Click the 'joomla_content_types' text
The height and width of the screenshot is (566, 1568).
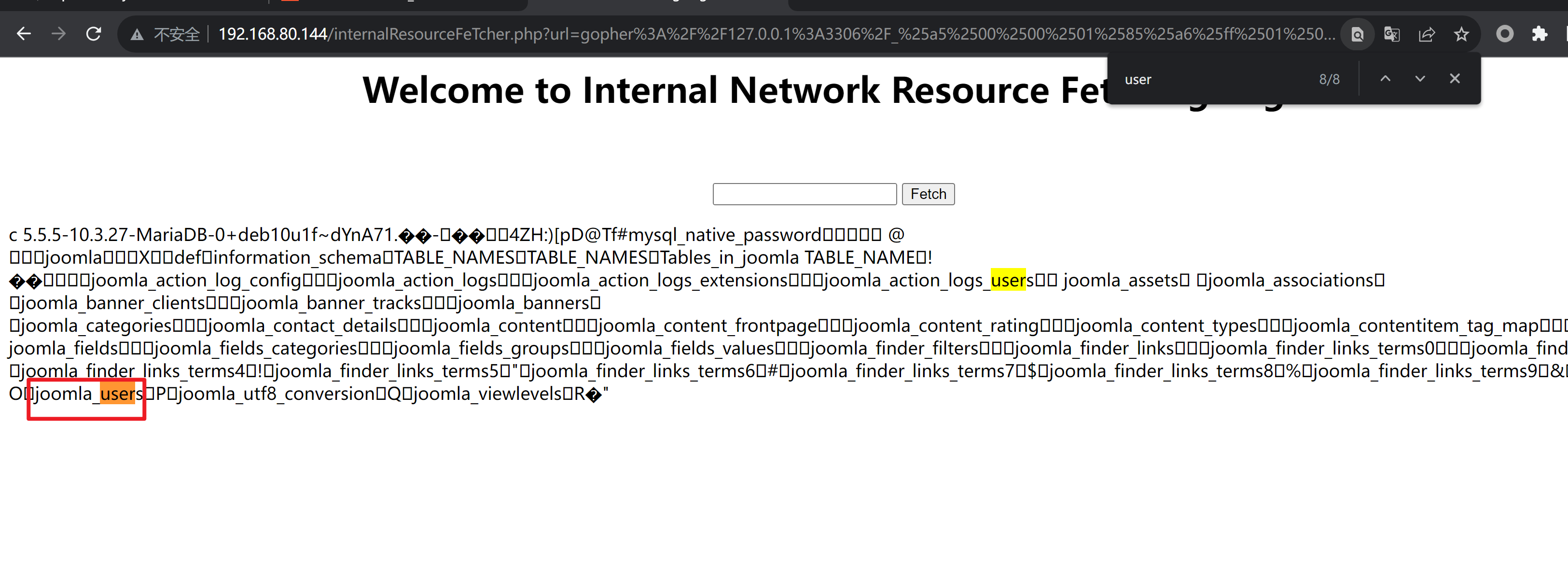[x=1166, y=326]
